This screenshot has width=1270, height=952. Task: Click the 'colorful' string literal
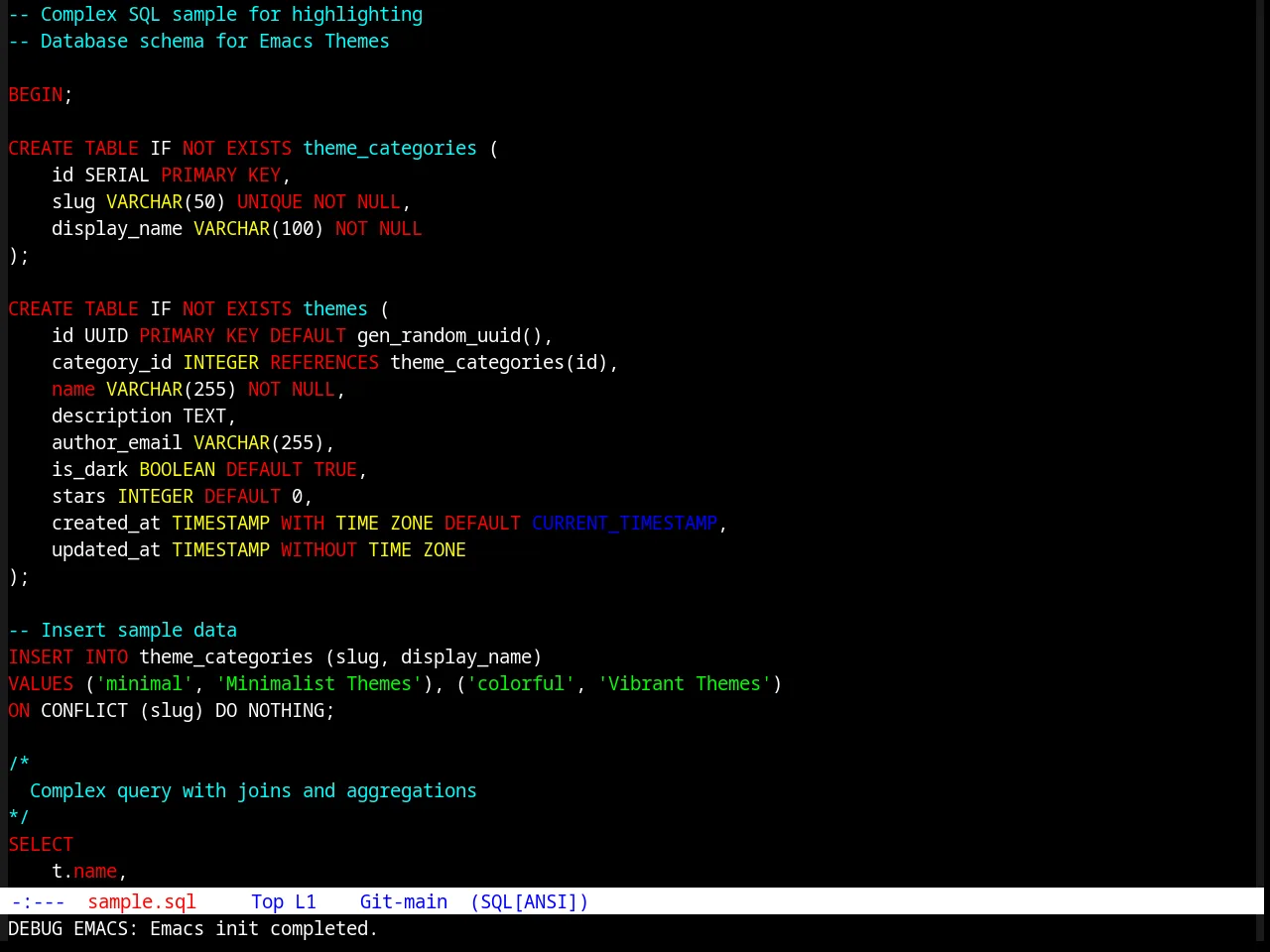tap(521, 683)
